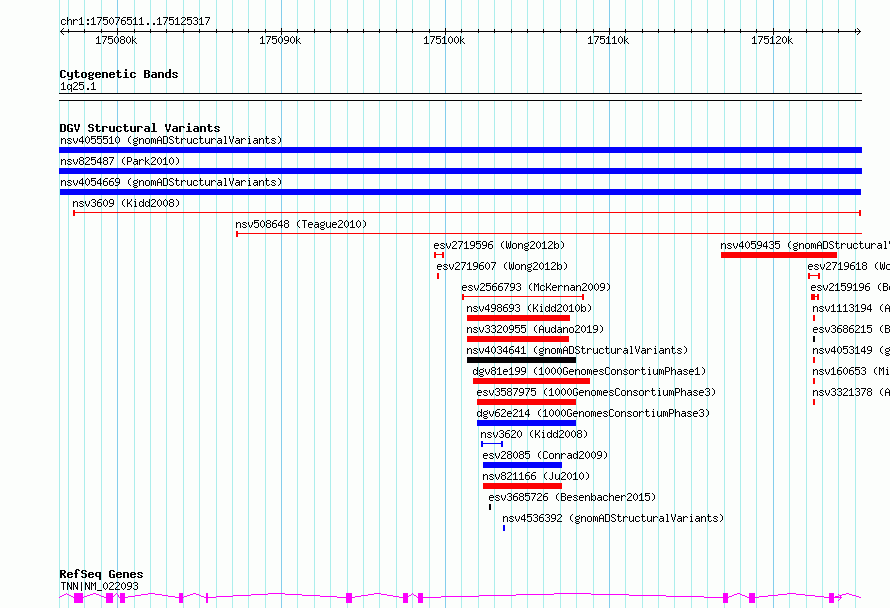This screenshot has height=608, width=890.
Task: Open esv2566793 (McKernan2009) variant
Action: (x=536, y=287)
